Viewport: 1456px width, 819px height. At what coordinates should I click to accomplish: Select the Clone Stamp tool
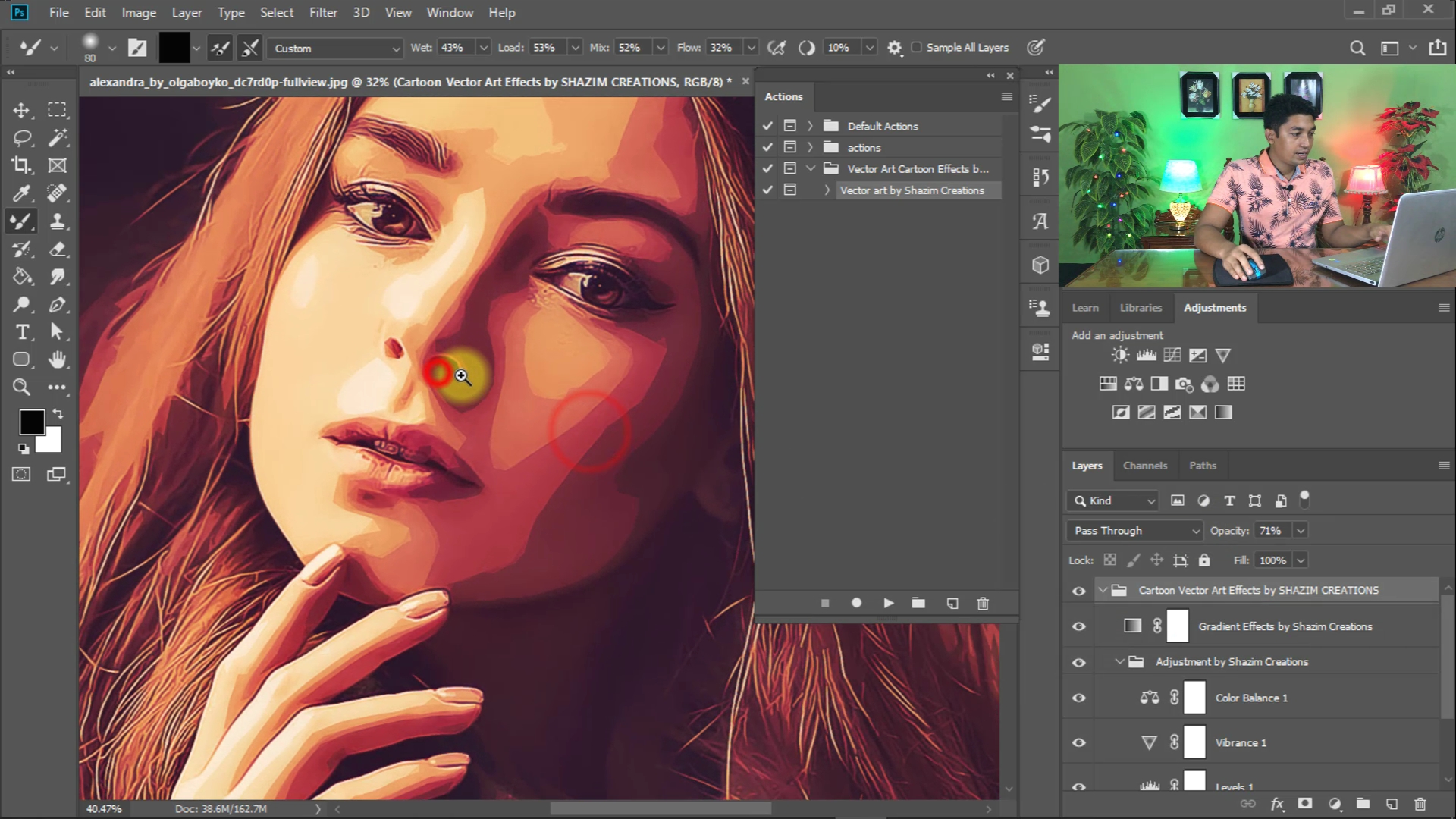(57, 221)
